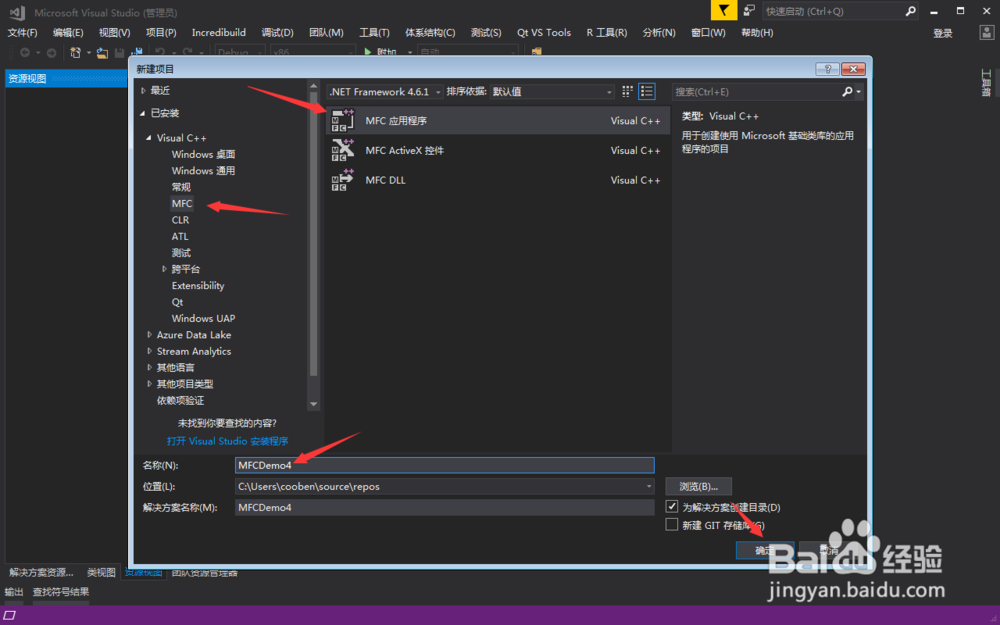The height and width of the screenshot is (625, 1000).
Task: Open the 编辑(E) menu
Action: [x=68, y=33]
